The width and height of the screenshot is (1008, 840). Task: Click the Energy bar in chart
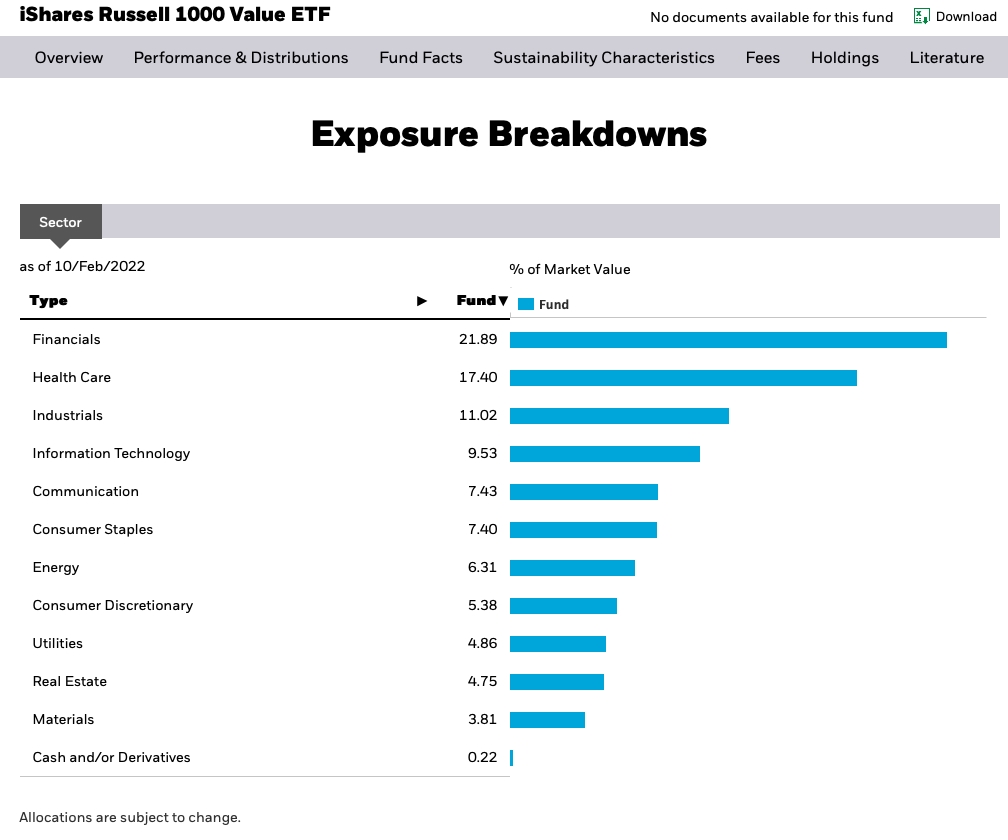coord(572,567)
